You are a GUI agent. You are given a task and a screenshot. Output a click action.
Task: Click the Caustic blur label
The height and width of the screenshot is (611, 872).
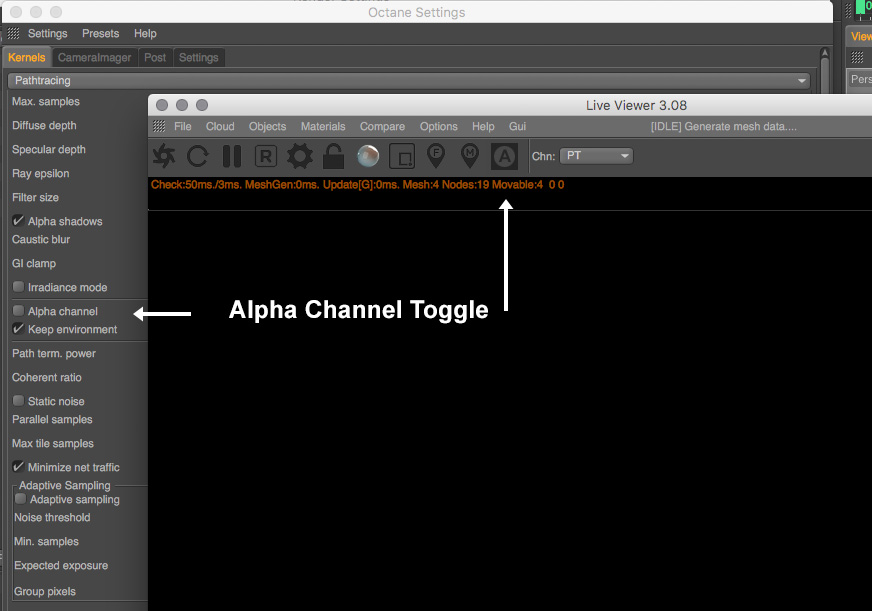point(41,240)
